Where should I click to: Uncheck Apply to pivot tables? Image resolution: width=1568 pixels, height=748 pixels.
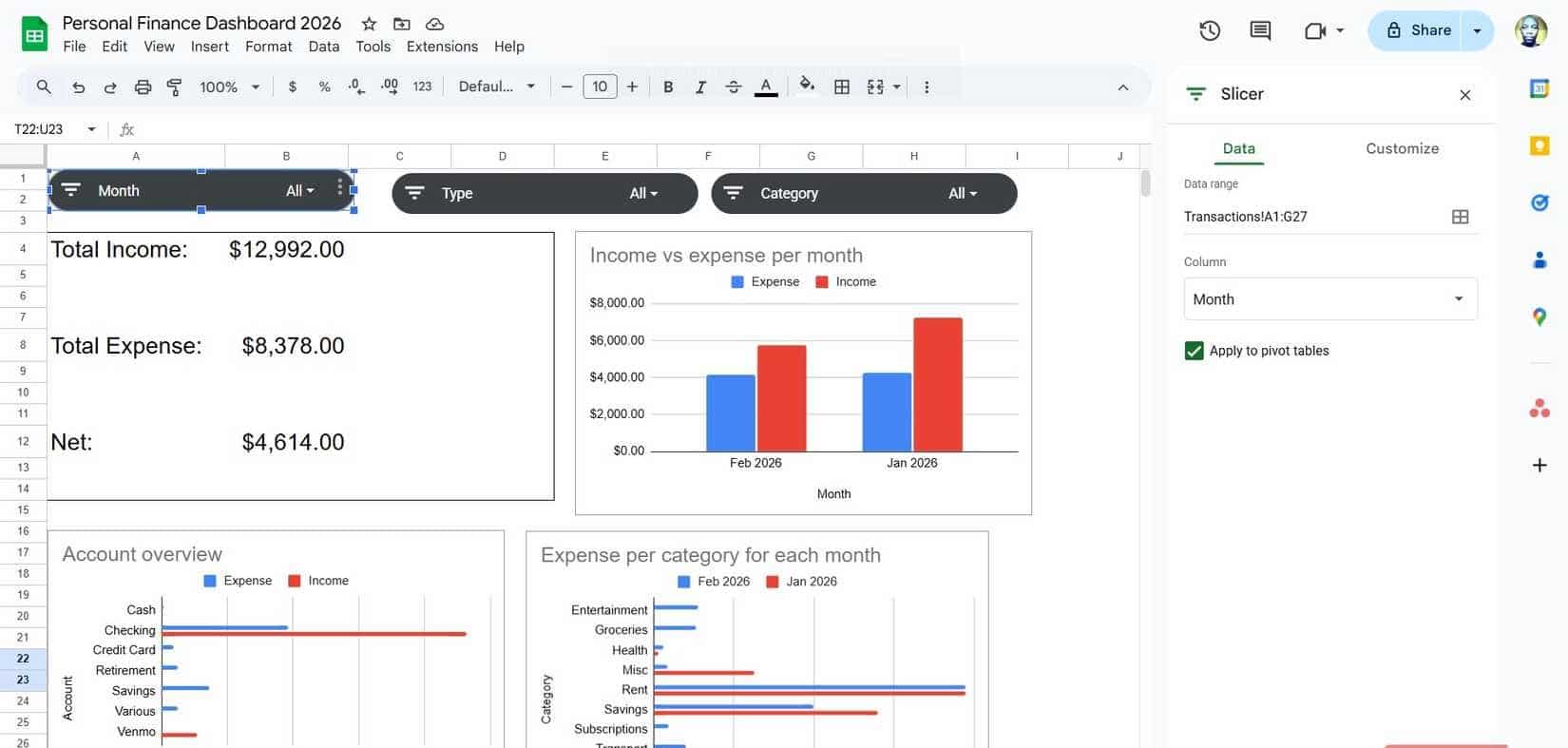1195,351
